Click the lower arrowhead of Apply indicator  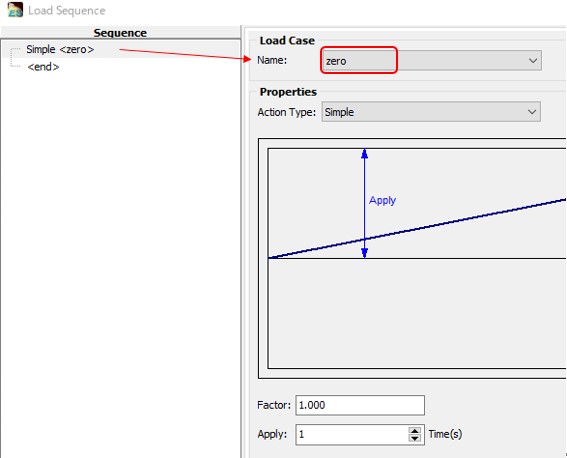(364, 253)
